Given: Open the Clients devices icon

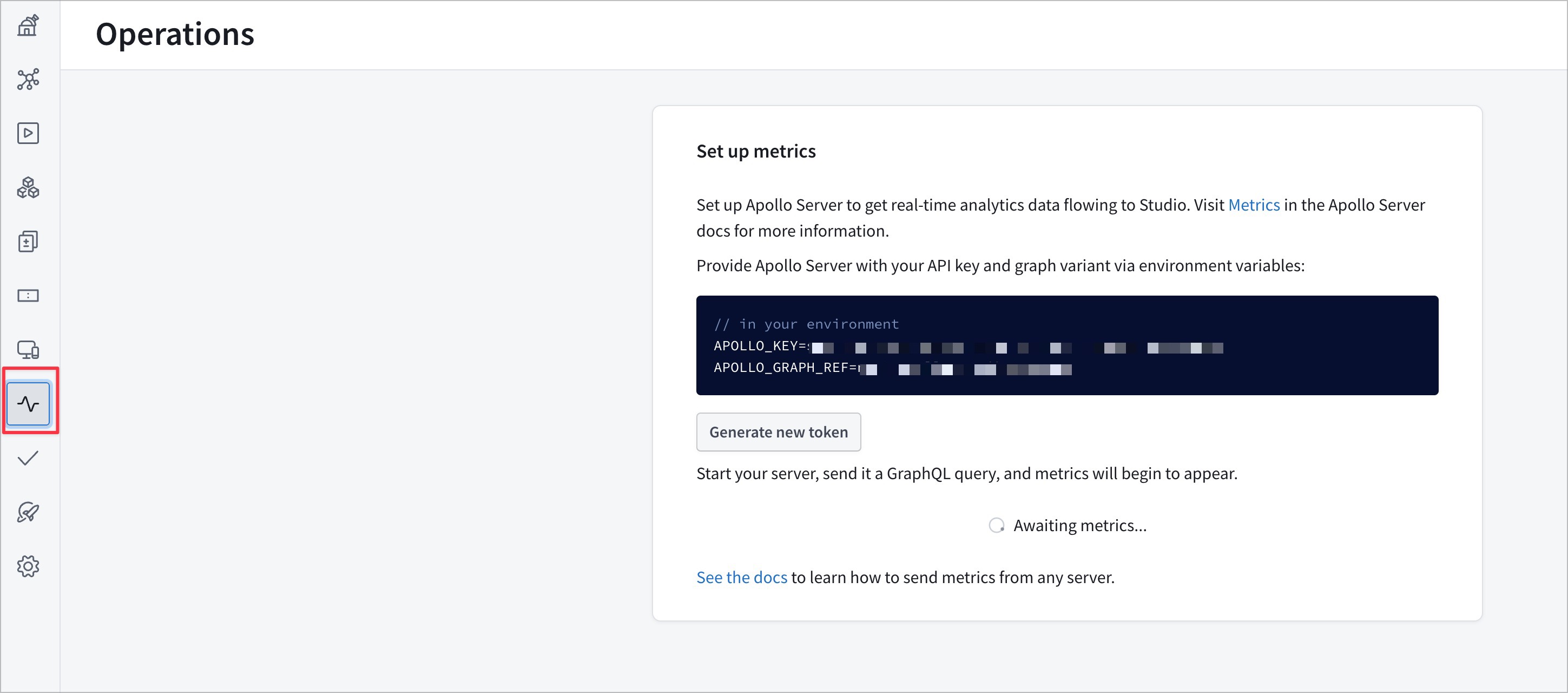Looking at the screenshot, I should point(28,350).
